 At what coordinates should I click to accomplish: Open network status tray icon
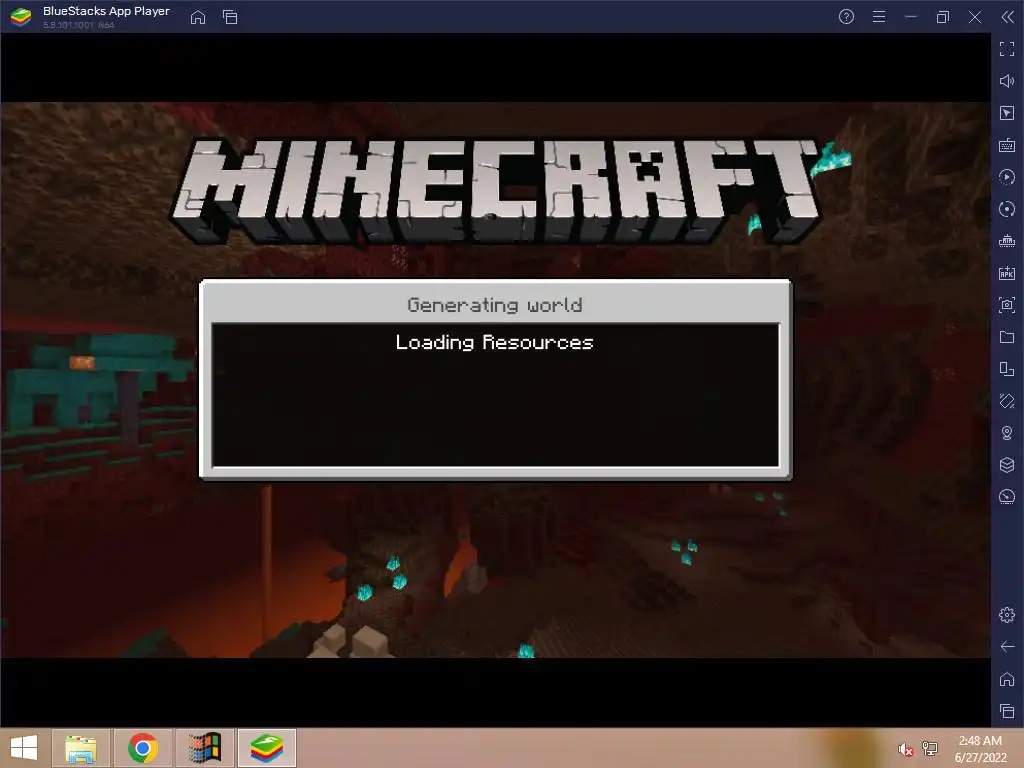coord(930,748)
